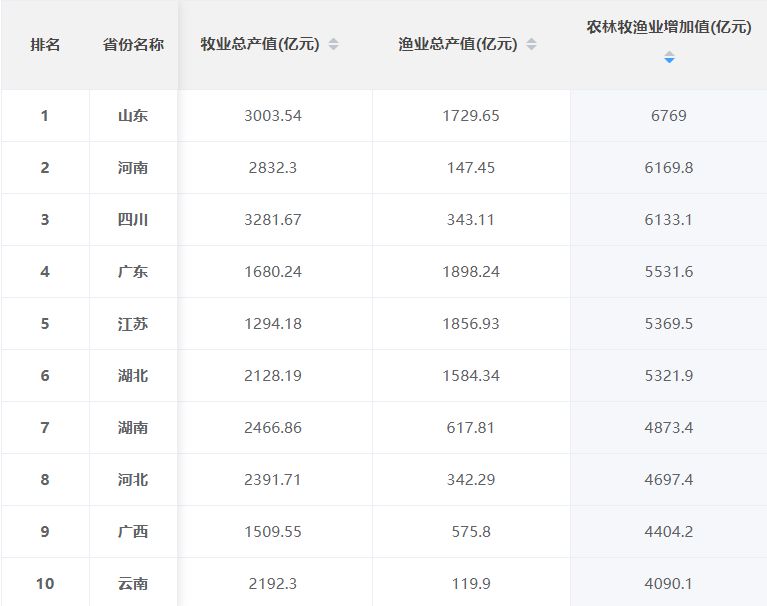Screen dimensions: 767x606
Task: Select province 山东 cell
Action: click(x=133, y=116)
